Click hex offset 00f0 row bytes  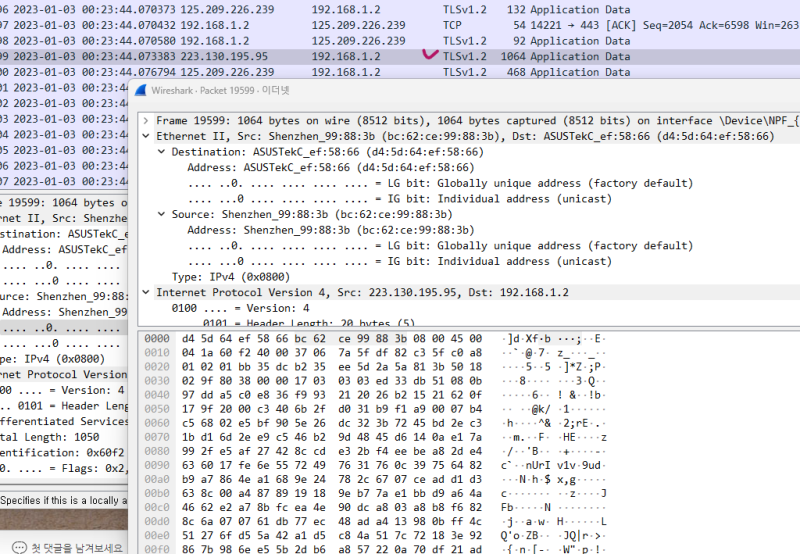click(x=332, y=550)
